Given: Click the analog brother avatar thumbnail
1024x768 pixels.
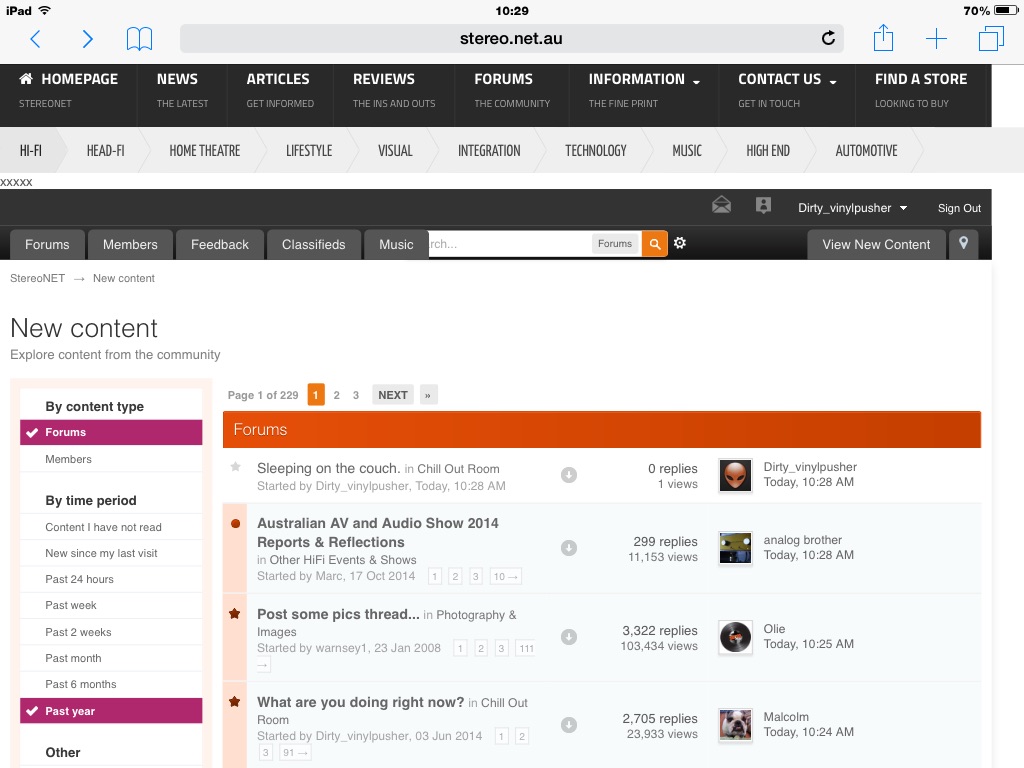Looking at the screenshot, I should coord(735,547).
